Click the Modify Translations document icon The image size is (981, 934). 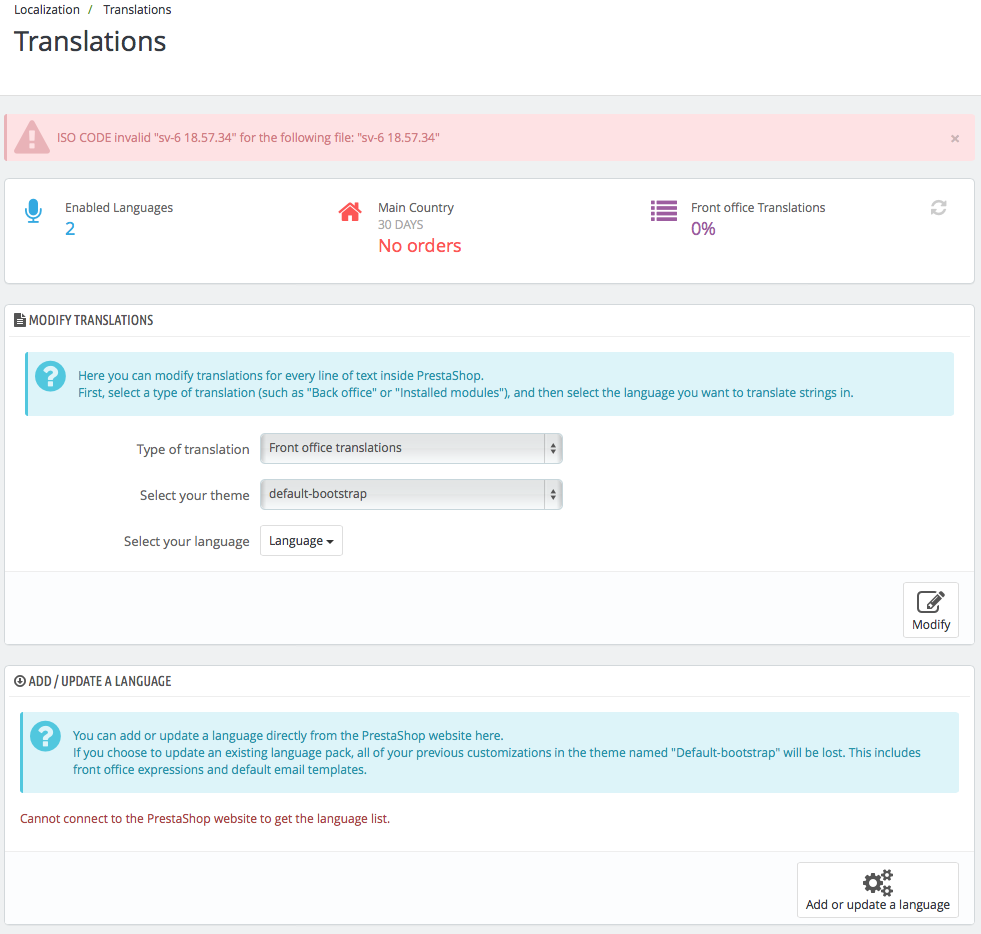[x=20, y=320]
